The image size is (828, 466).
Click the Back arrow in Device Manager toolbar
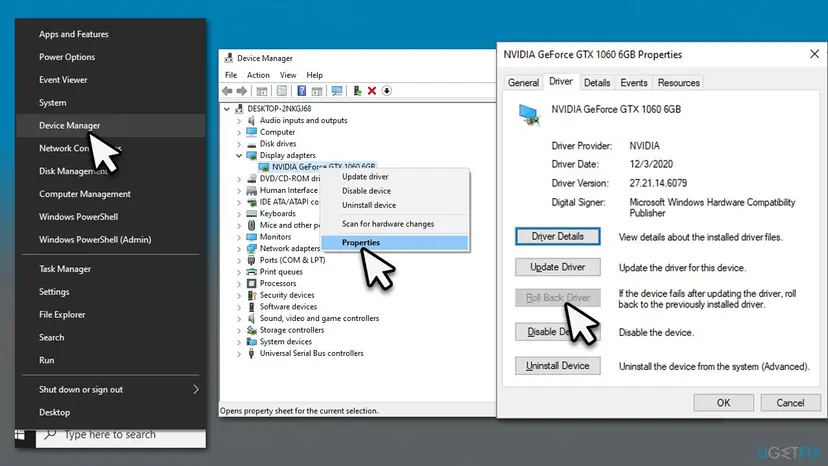click(x=227, y=91)
